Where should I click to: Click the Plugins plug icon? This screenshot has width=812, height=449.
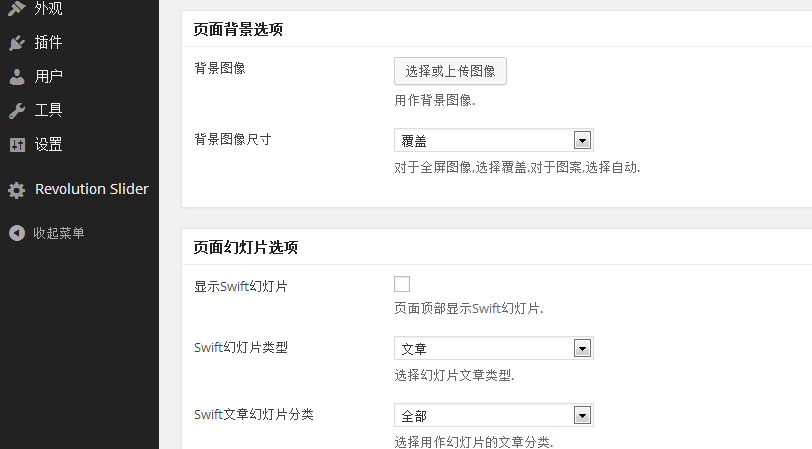(x=17, y=42)
